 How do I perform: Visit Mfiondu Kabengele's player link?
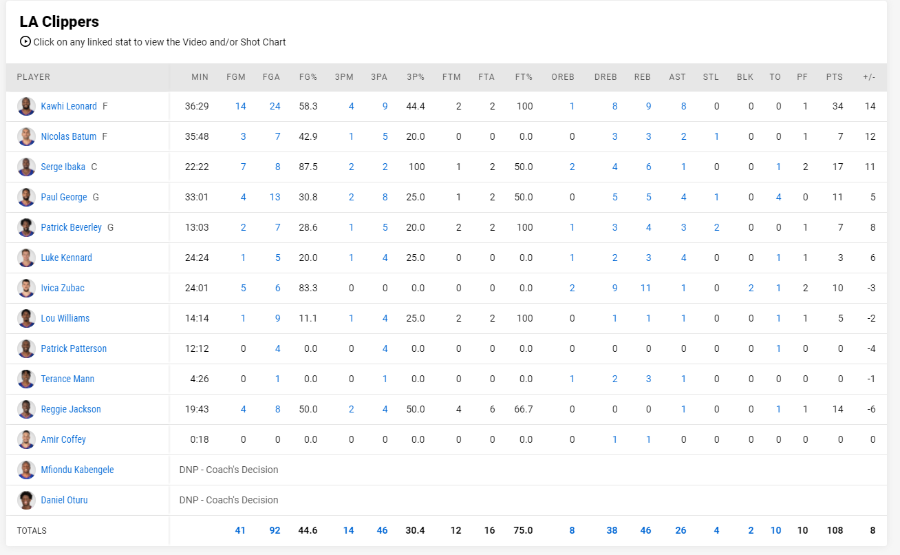77,469
